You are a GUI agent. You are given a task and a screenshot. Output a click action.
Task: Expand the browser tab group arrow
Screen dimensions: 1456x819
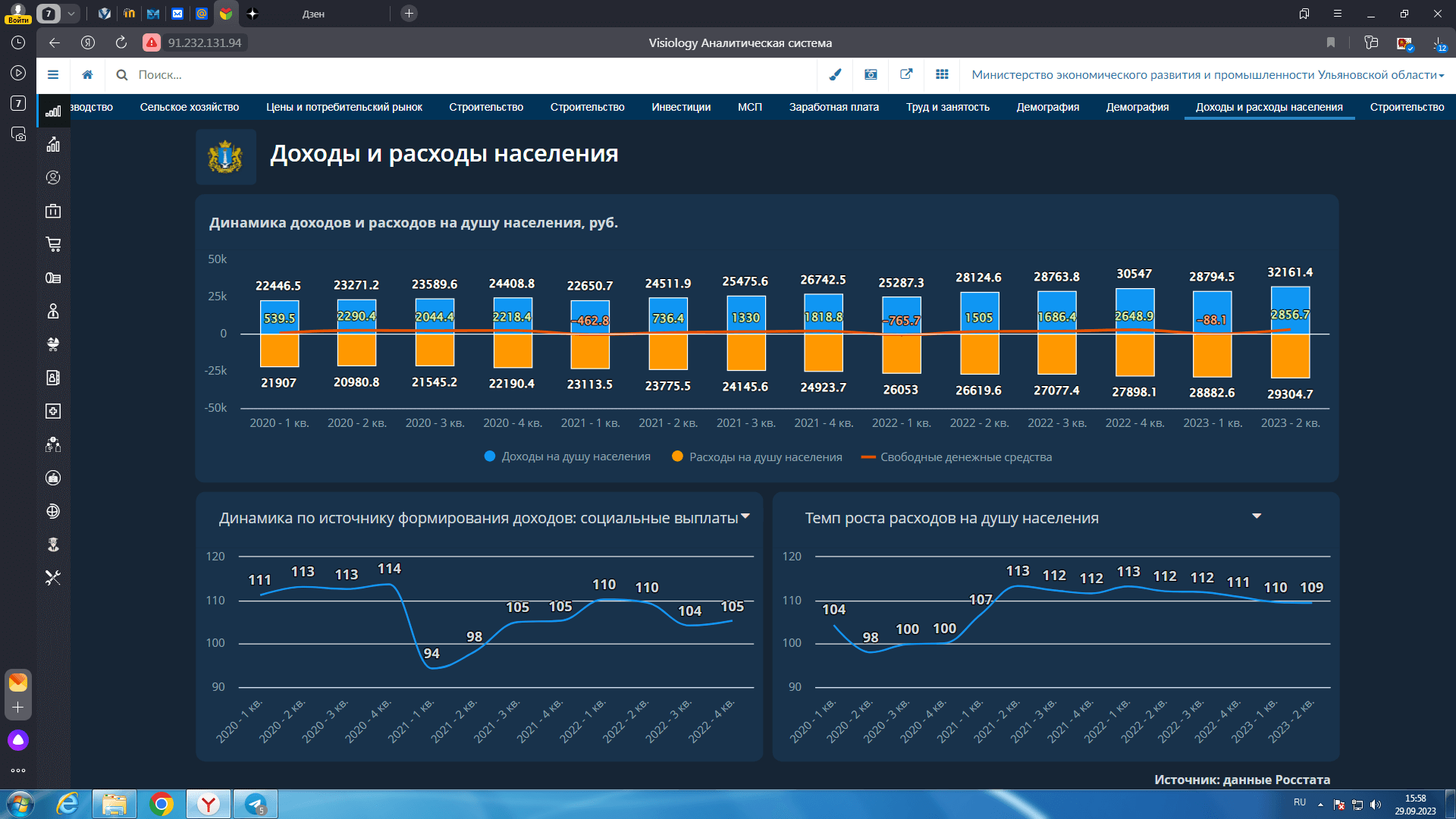[71, 14]
